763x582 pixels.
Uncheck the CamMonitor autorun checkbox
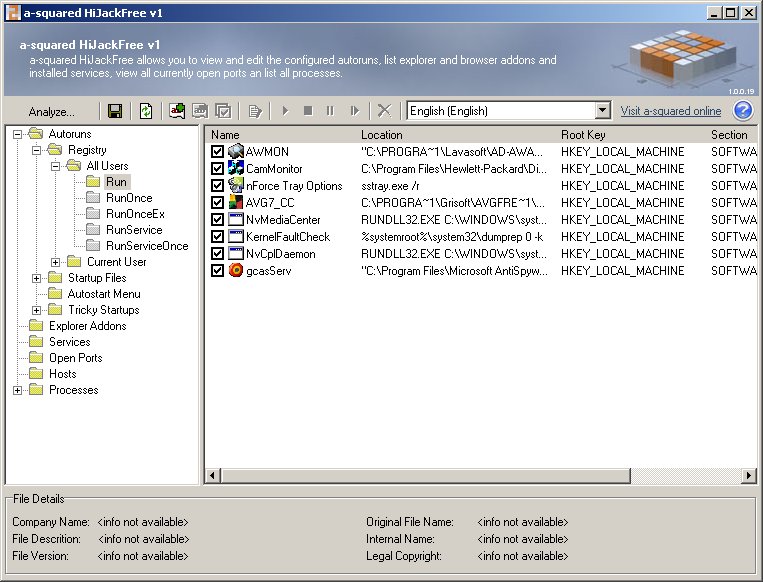pos(218,169)
